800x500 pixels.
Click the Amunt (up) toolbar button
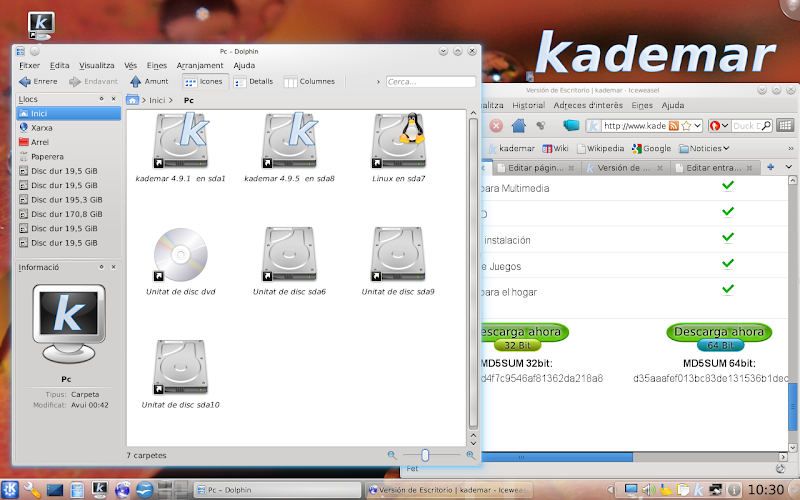tap(149, 82)
